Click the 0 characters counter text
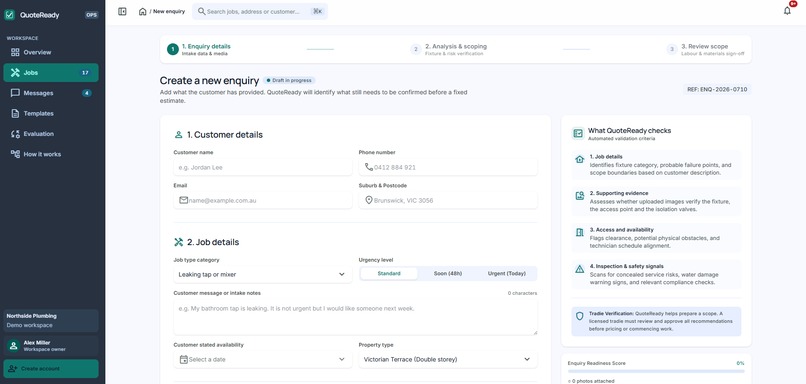Viewport: 806px width, 384px height. coord(522,293)
